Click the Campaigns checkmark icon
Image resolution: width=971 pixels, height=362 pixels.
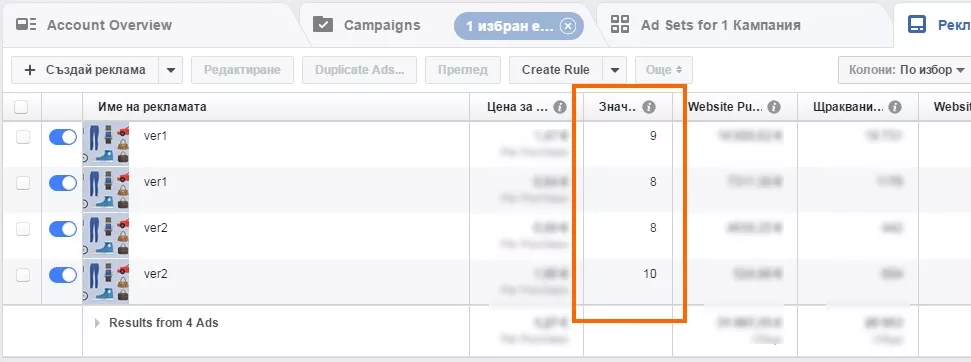pos(323,25)
